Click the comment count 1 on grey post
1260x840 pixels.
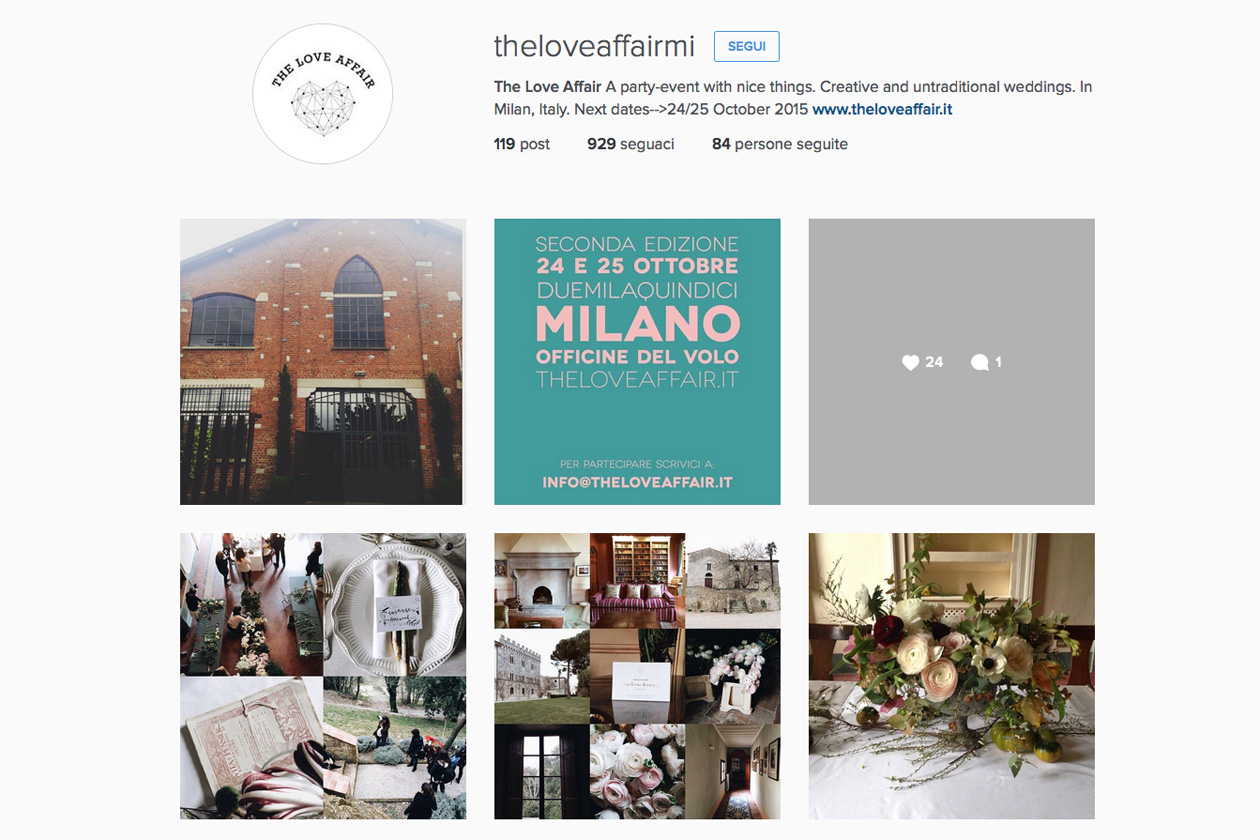[x=998, y=362]
